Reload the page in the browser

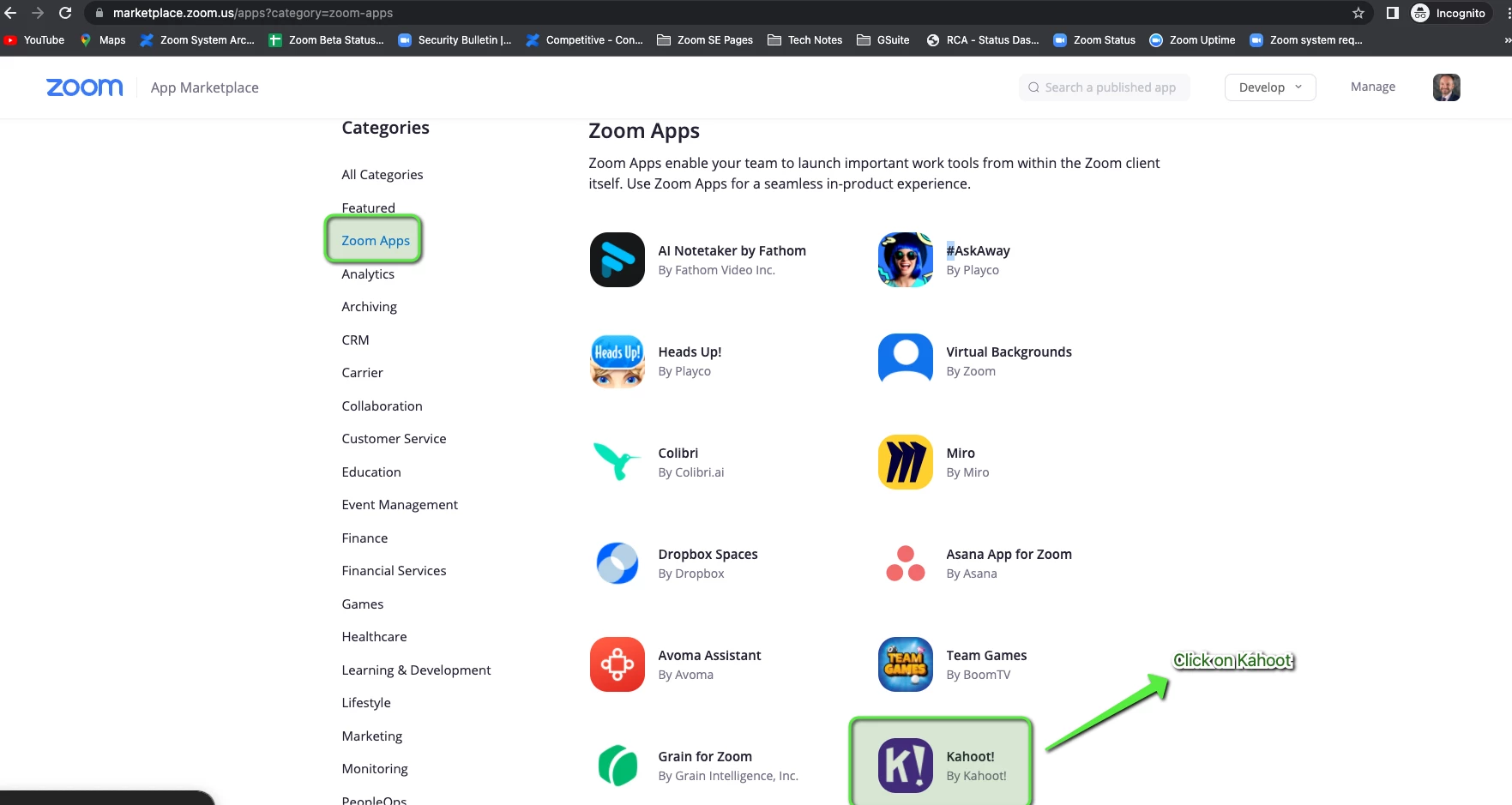point(65,13)
